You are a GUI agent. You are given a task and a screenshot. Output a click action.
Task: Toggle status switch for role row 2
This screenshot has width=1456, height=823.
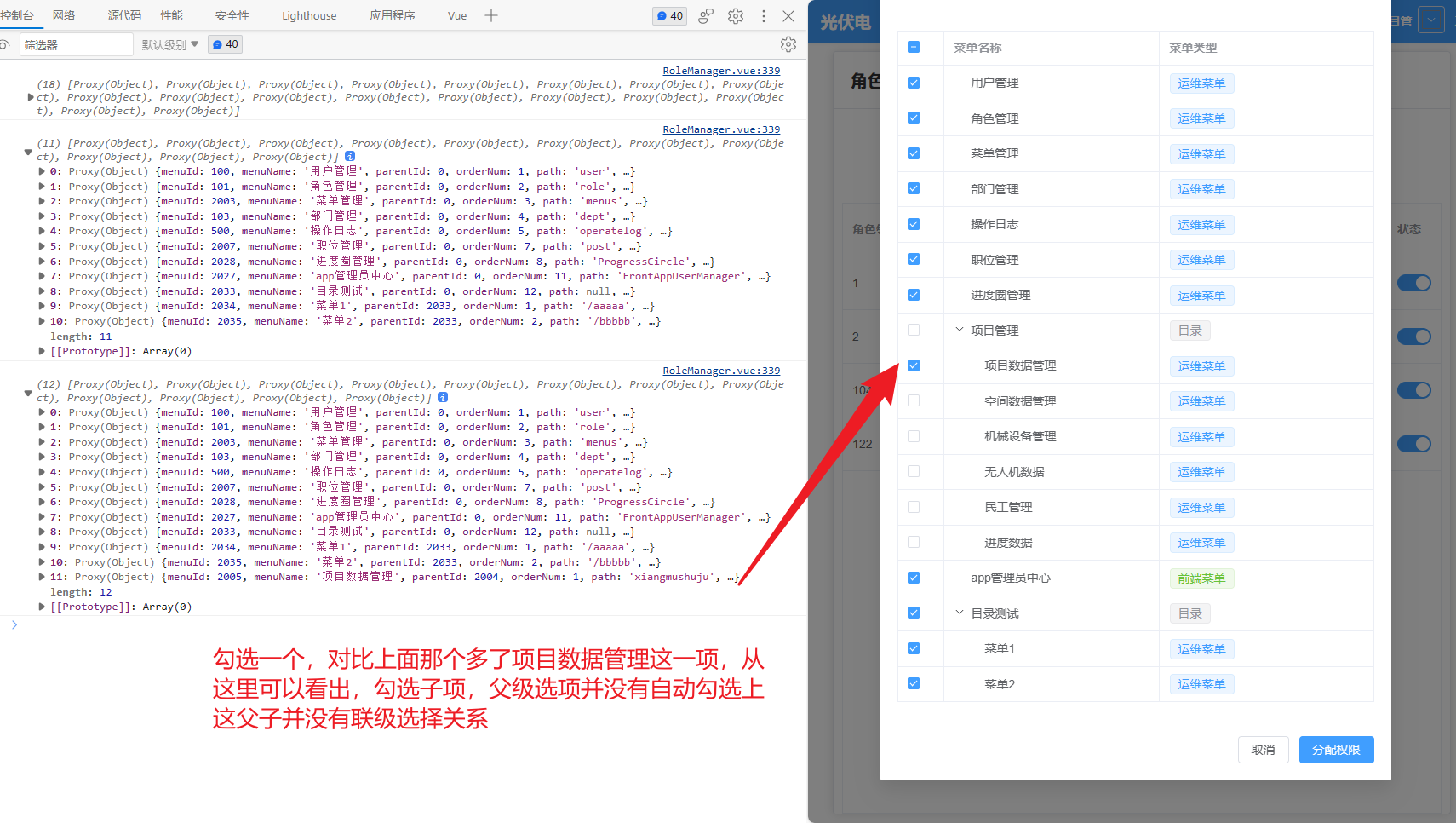point(1414,337)
